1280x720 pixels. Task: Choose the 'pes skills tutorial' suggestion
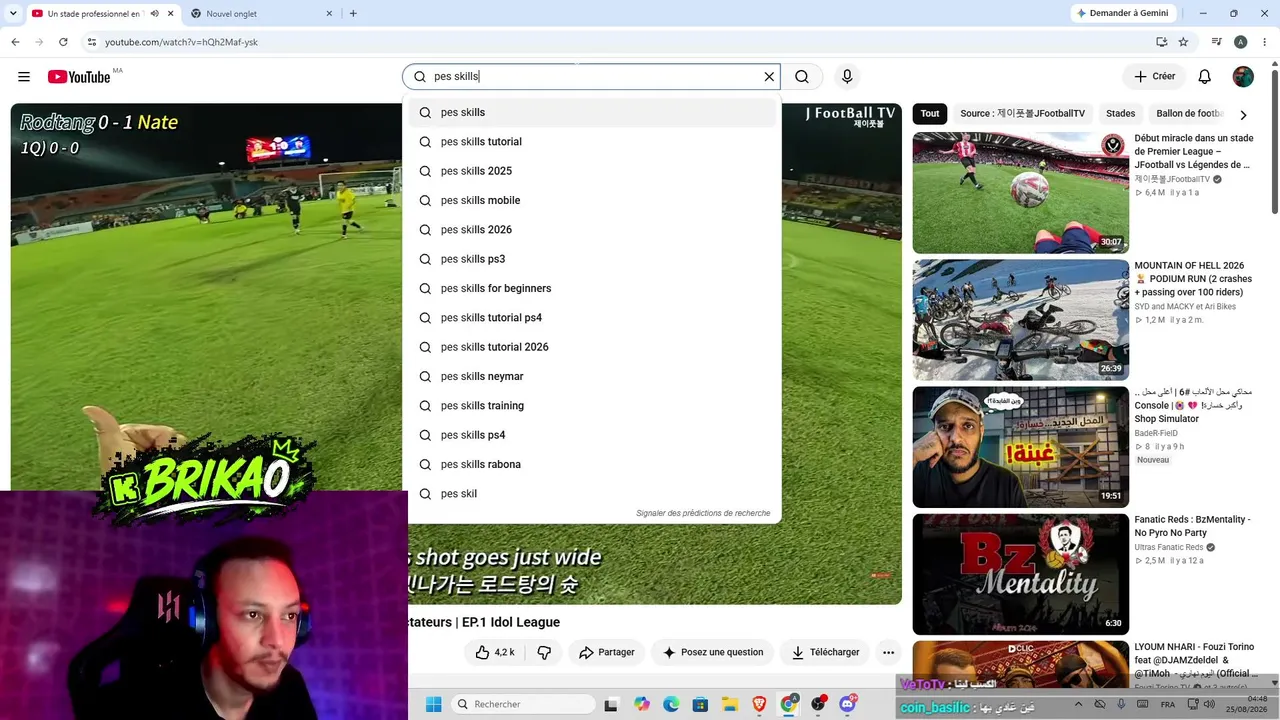(592, 142)
